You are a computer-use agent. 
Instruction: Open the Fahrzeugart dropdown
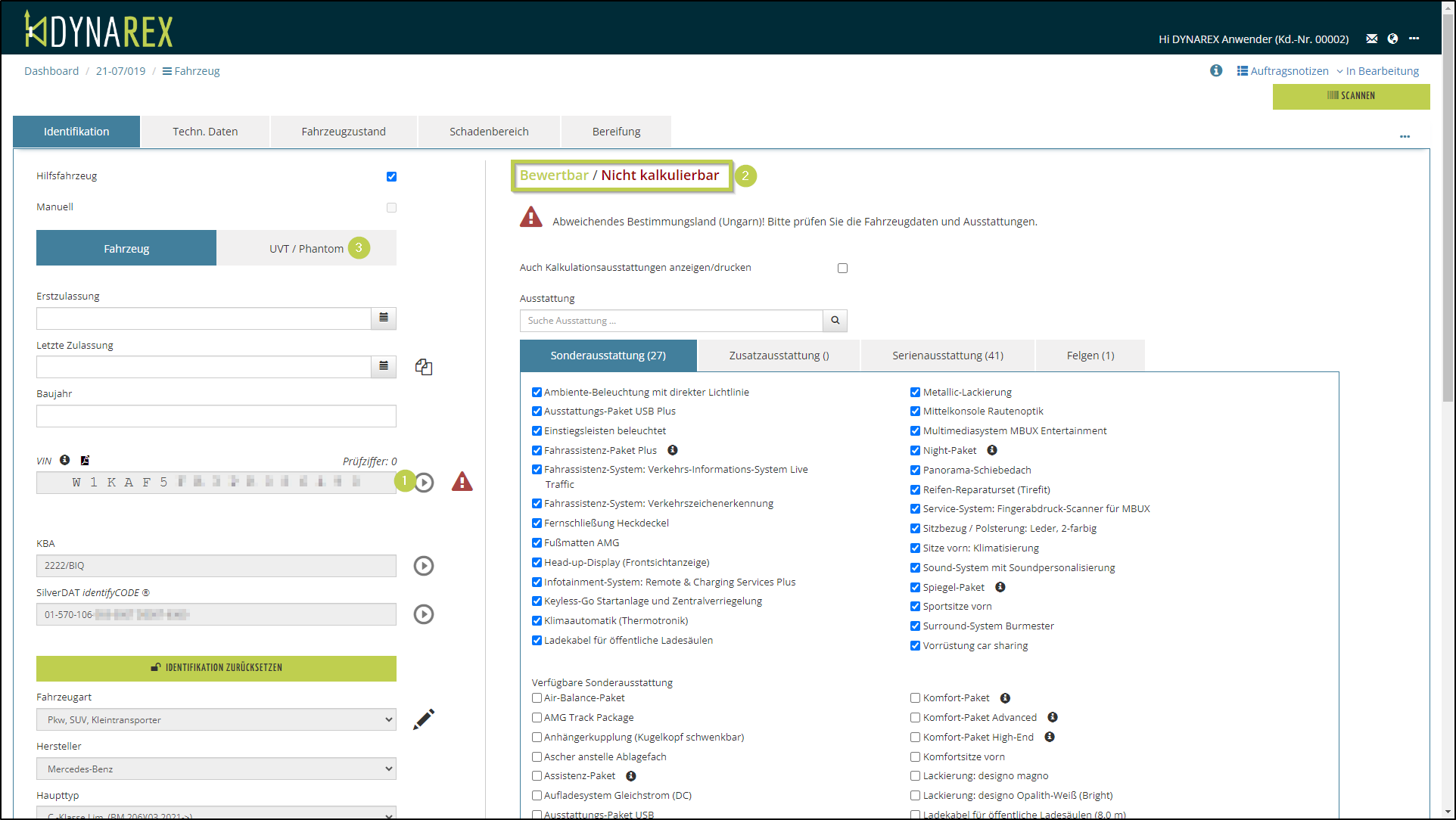click(x=216, y=719)
